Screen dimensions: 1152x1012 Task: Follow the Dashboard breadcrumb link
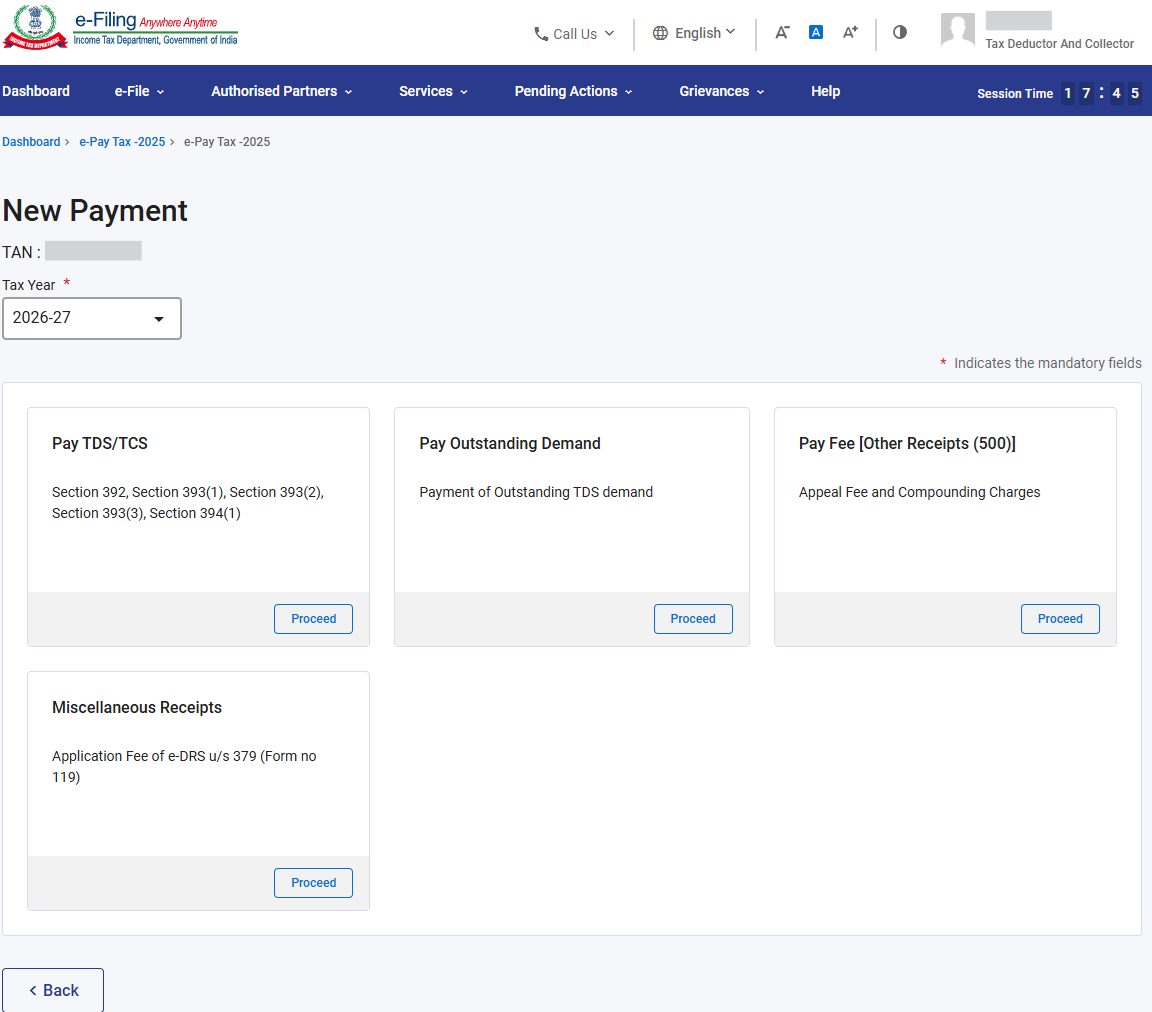31,142
